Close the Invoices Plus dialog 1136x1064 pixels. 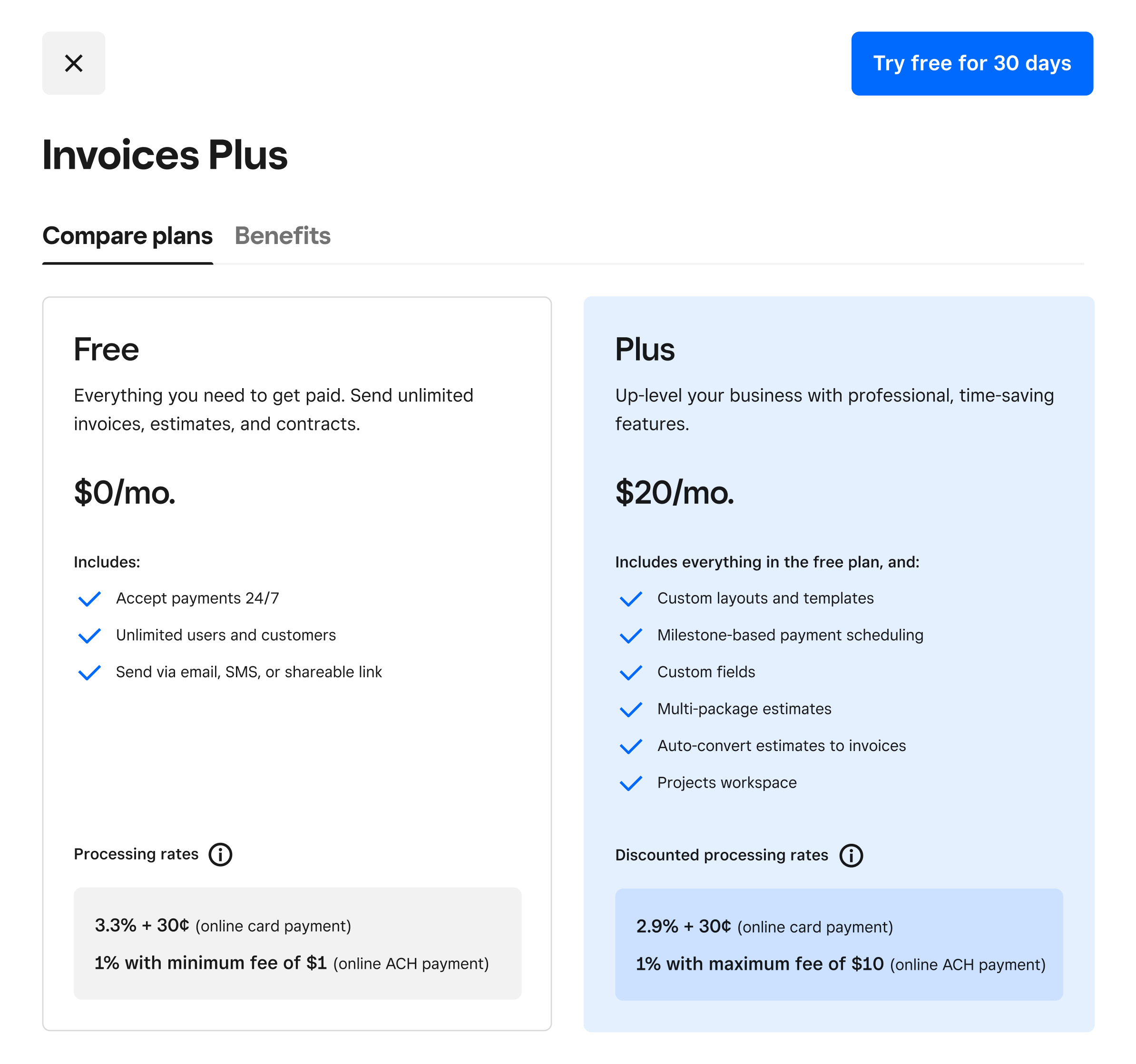[74, 63]
